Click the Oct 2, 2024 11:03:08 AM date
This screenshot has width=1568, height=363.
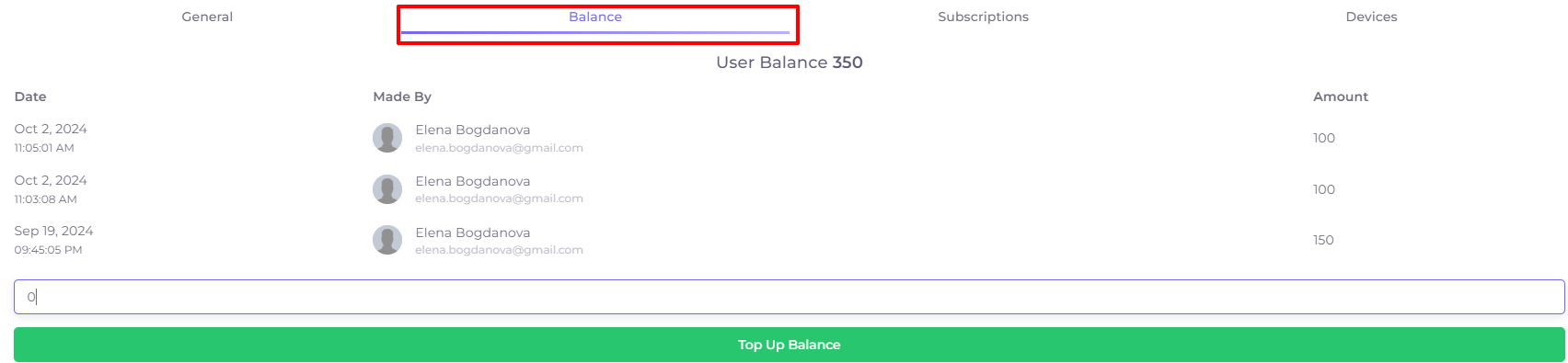tap(51, 189)
